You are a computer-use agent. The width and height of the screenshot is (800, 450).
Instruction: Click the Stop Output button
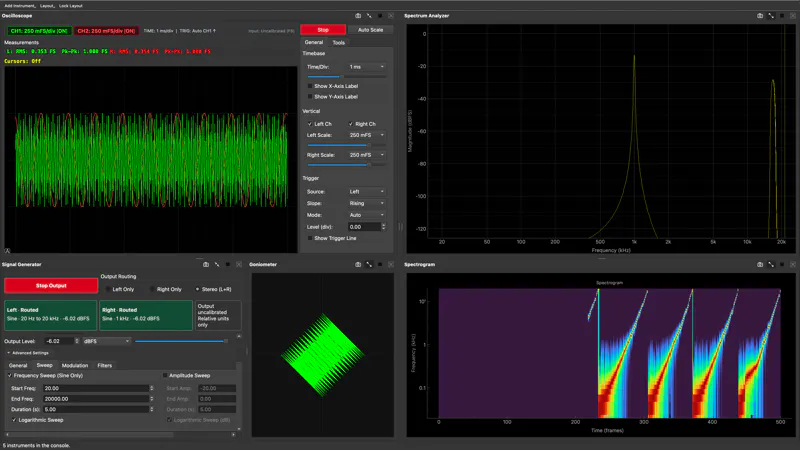coord(51,286)
